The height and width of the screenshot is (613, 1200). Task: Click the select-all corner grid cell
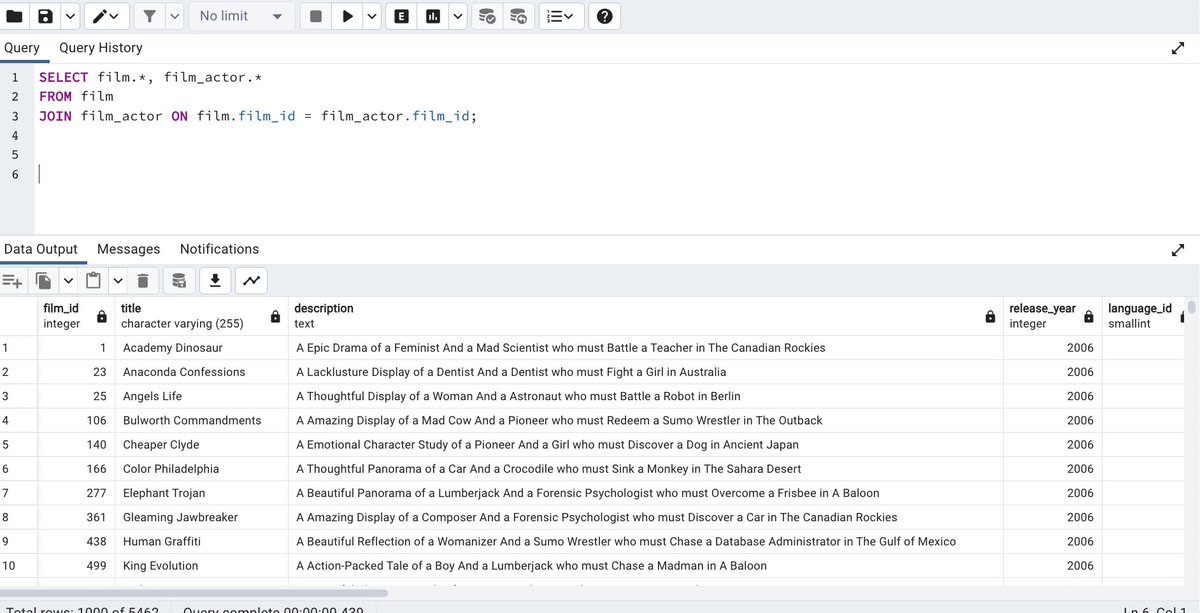click(x=19, y=316)
